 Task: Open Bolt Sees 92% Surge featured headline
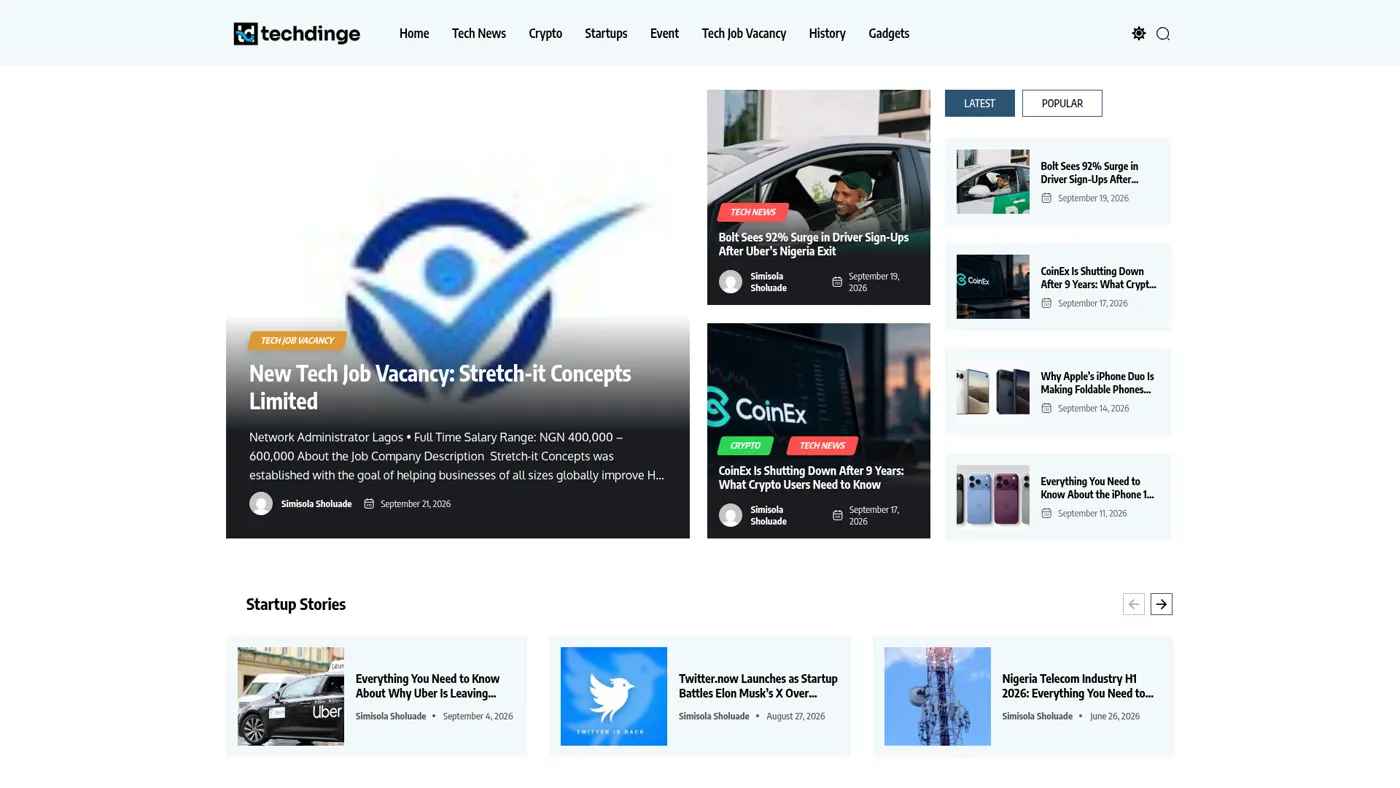(x=813, y=244)
